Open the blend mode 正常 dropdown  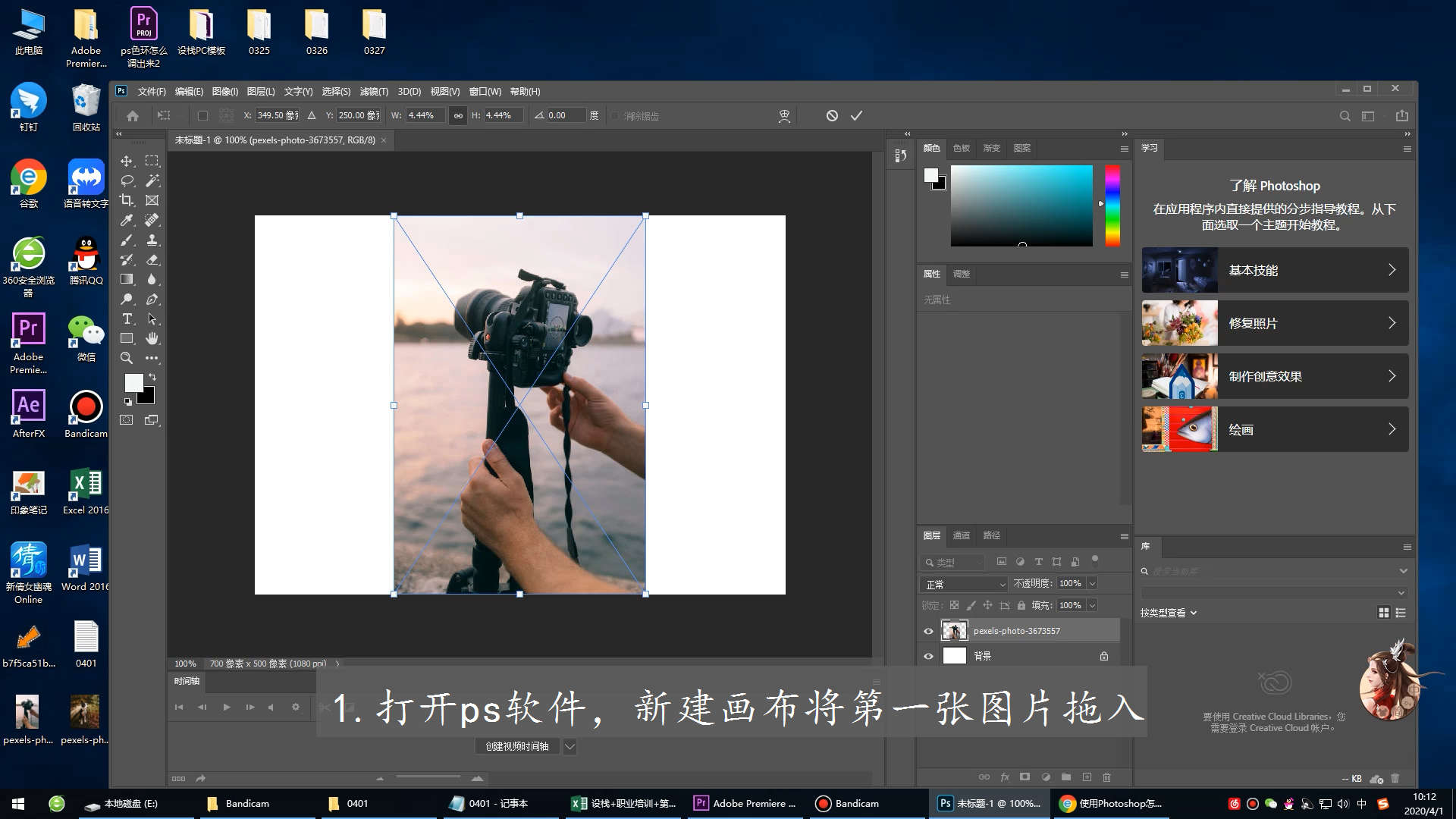(964, 584)
